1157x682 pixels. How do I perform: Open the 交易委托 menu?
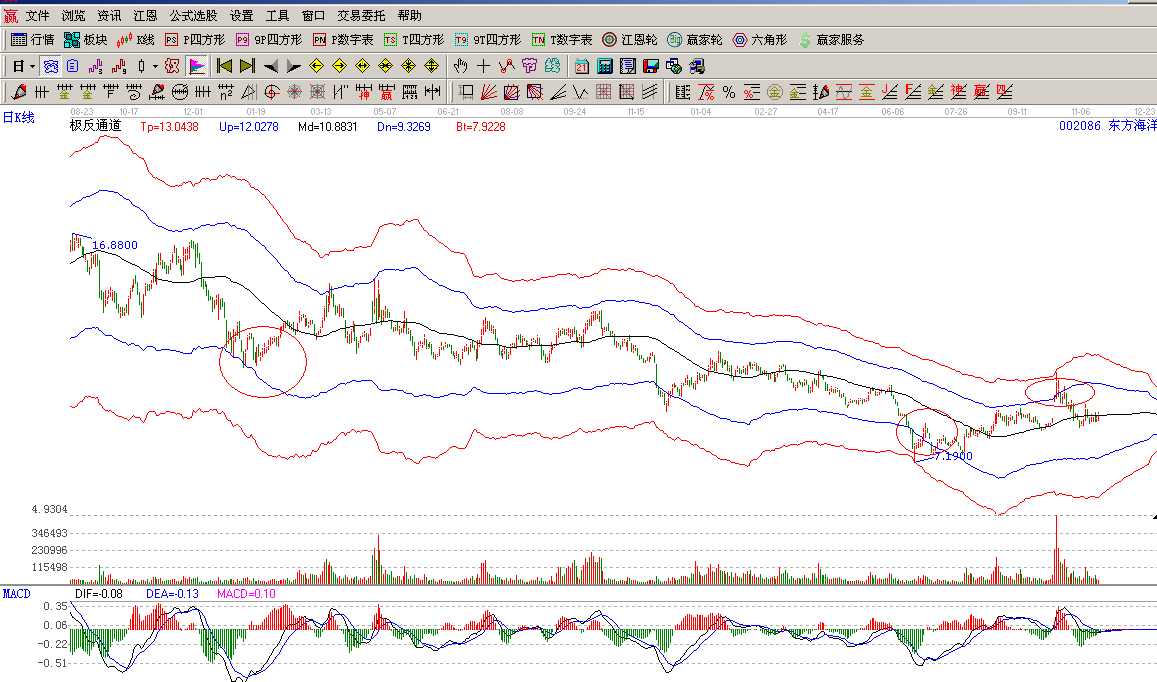tap(361, 16)
